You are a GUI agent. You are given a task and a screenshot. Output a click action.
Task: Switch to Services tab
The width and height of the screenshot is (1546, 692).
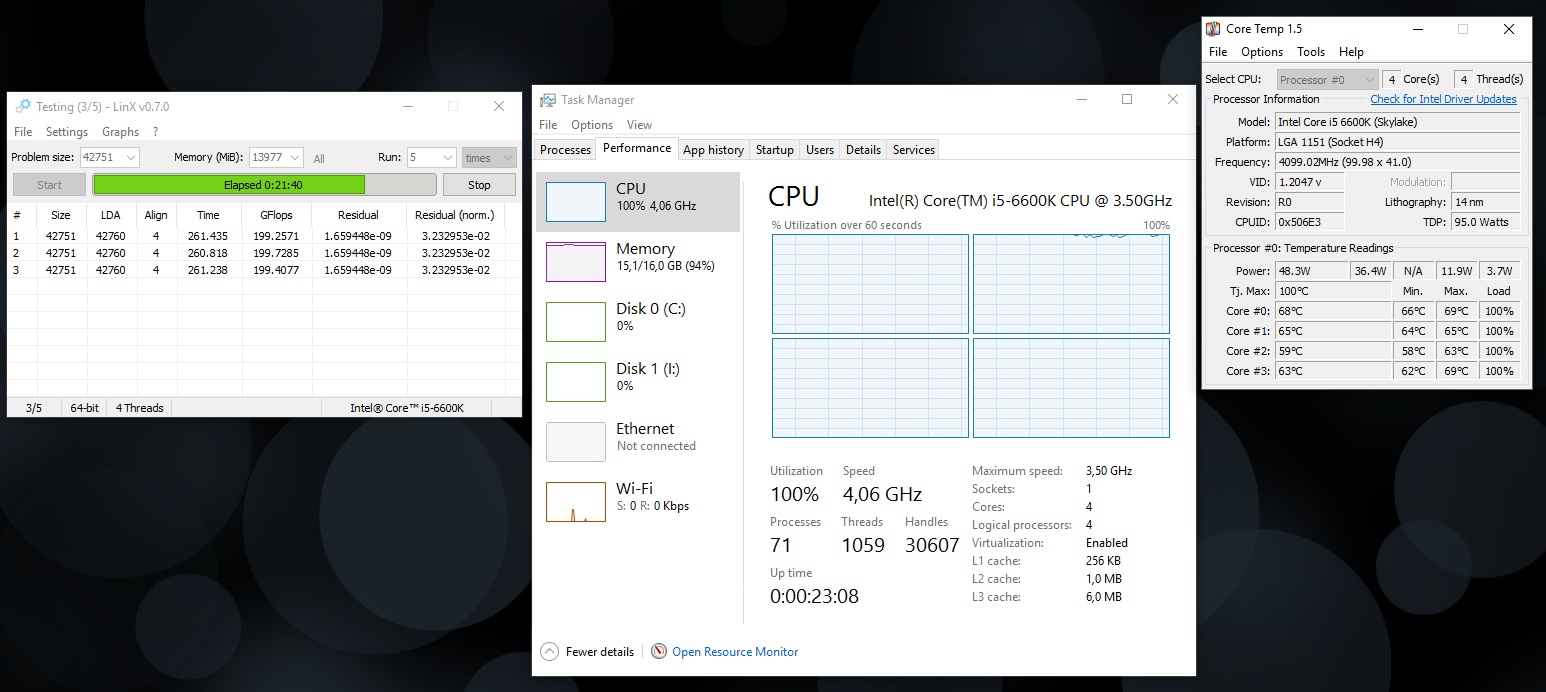pos(914,150)
